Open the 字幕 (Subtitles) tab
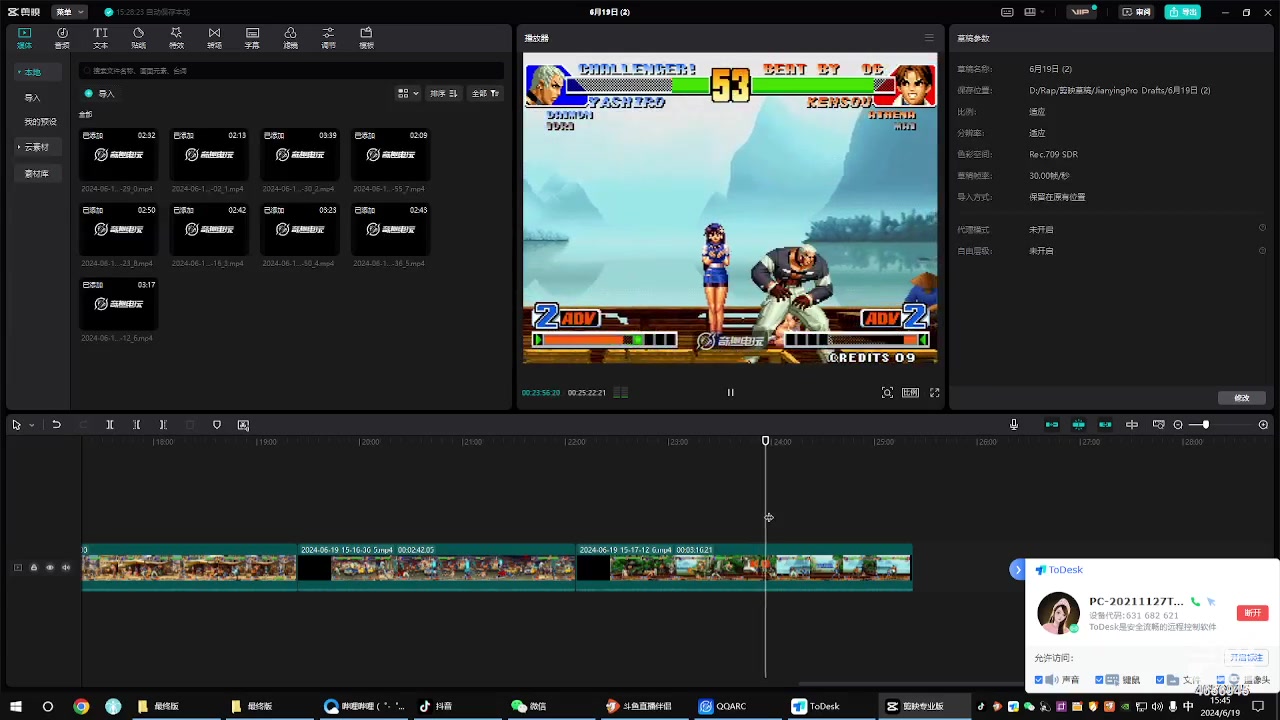Image resolution: width=1280 pixels, height=720 pixels. pyautogui.click(x=252, y=38)
